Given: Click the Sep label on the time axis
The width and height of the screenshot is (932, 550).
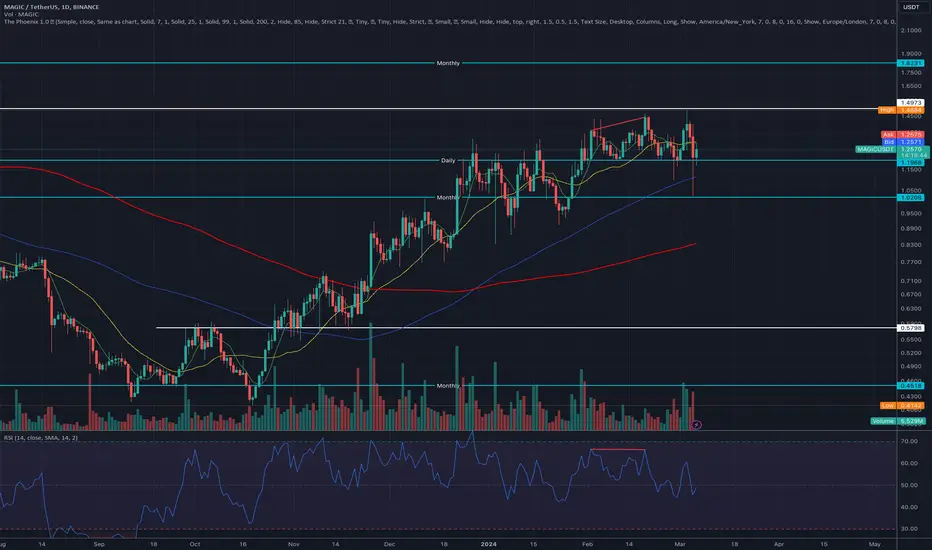Looking at the screenshot, I should coord(99,544).
